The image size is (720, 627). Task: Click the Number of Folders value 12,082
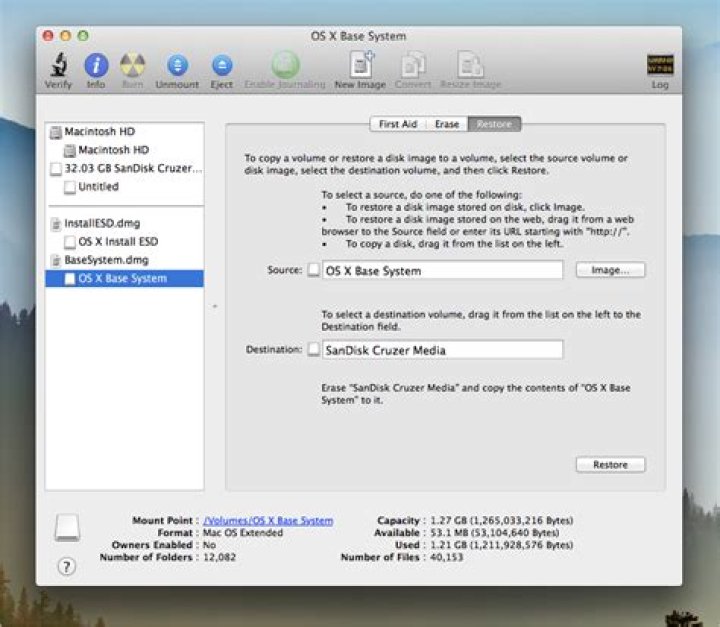219,557
